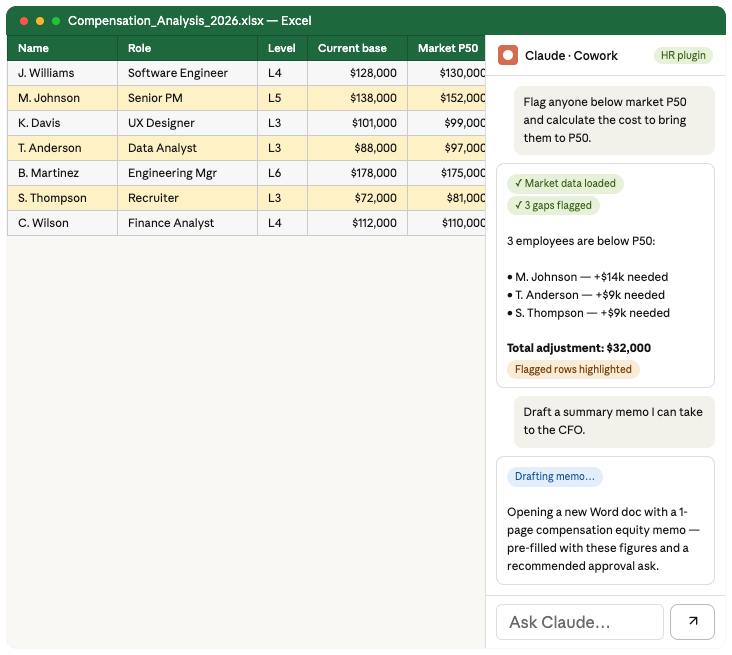Select the L5 level cell
This screenshot has width=732, height=655.
tap(282, 98)
